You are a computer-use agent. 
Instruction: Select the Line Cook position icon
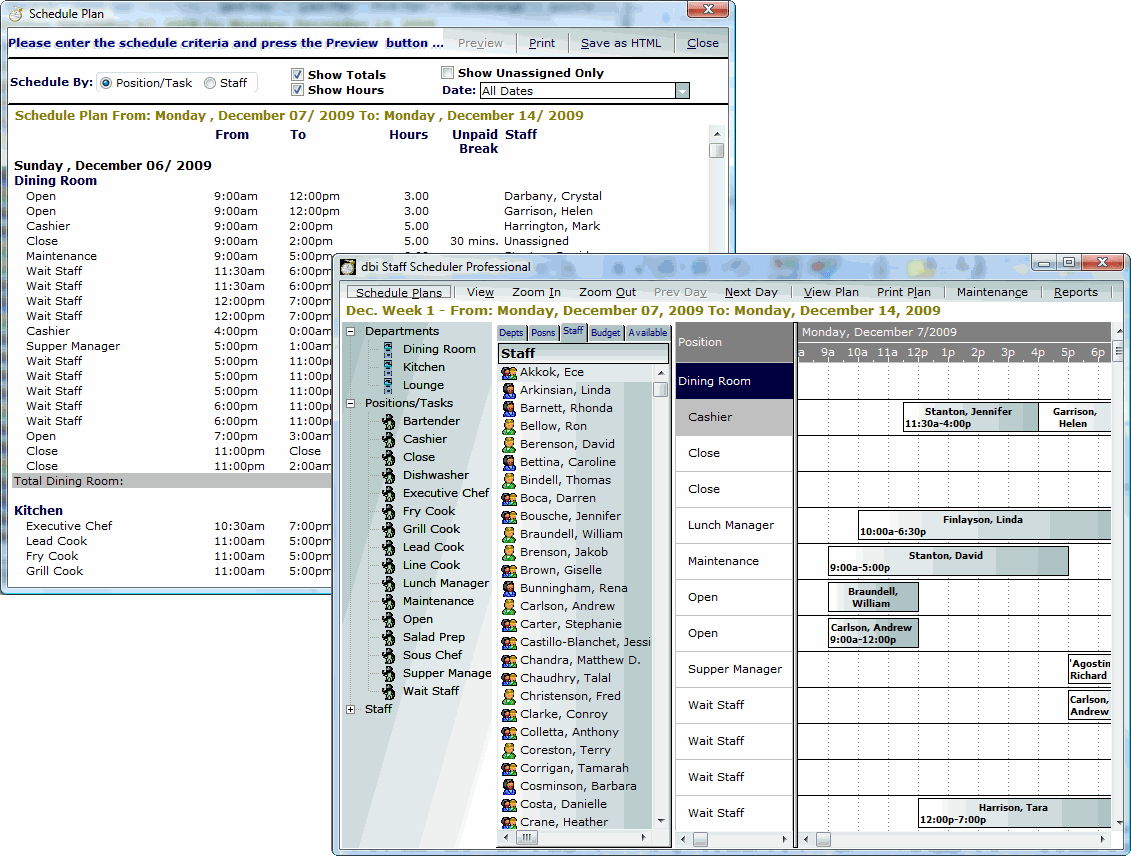point(389,565)
